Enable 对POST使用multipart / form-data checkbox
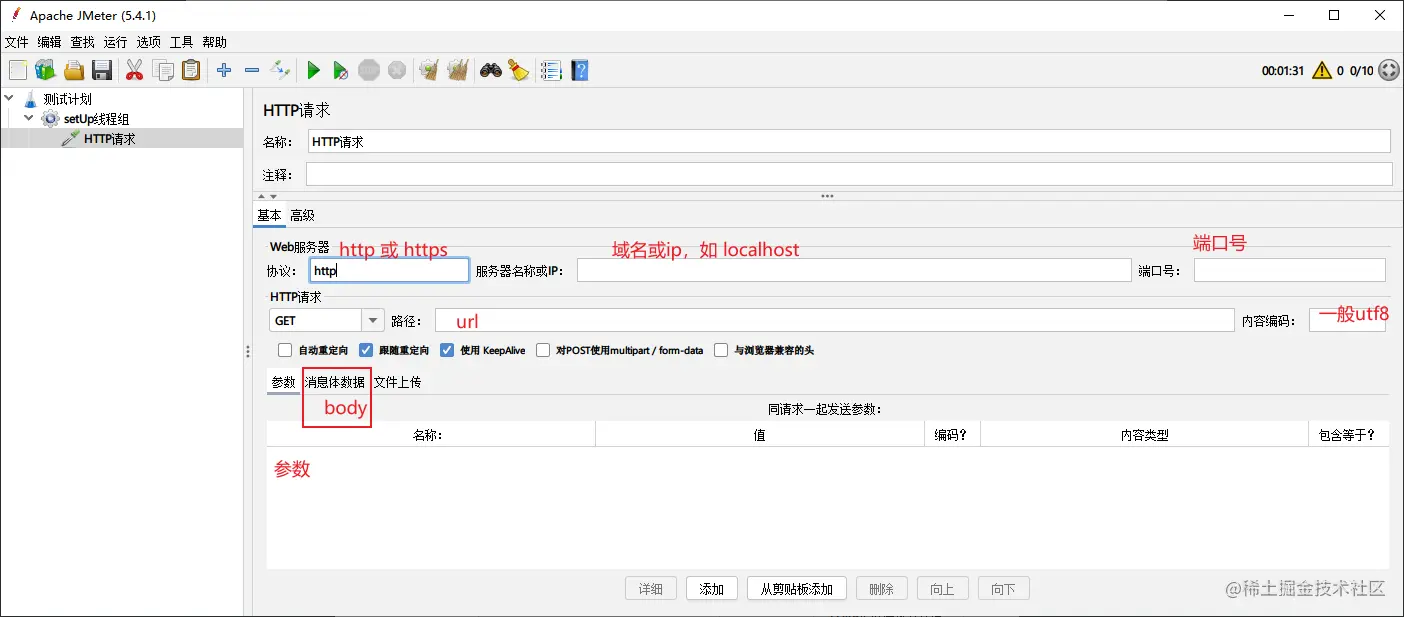 click(x=543, y=350)
